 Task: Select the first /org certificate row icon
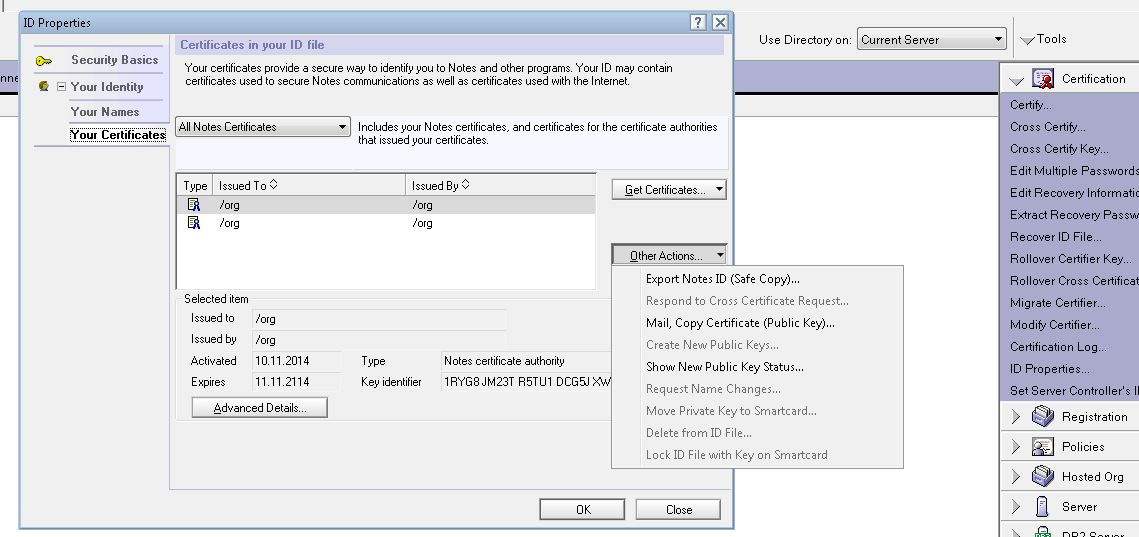(194, 205)
